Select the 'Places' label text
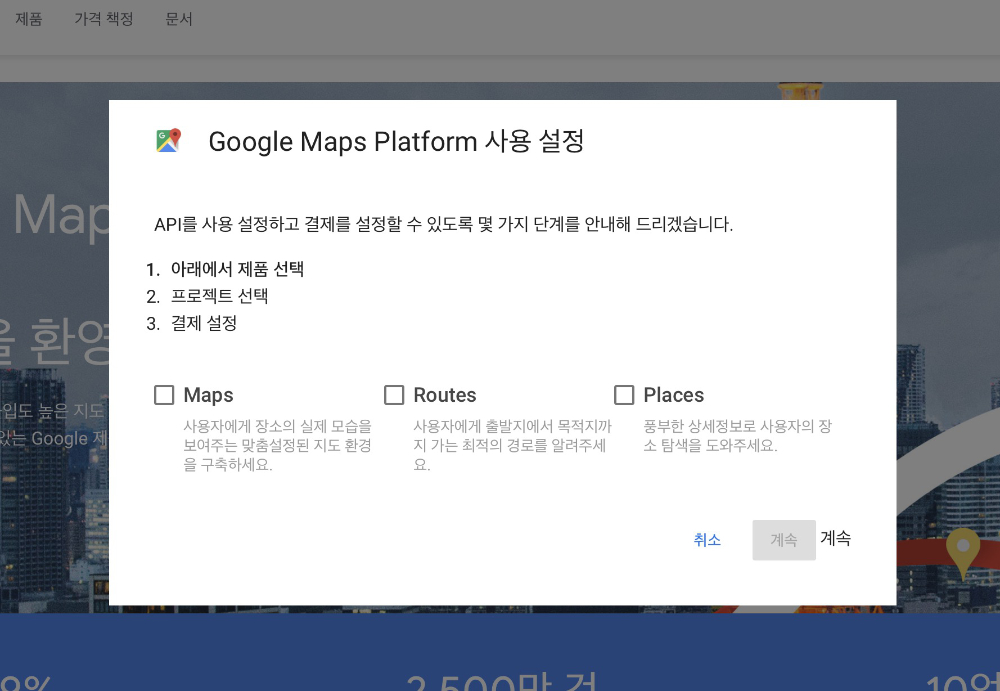Image resolution: width=1000 pixels, height=691 pixels. (x=673, y=395)
